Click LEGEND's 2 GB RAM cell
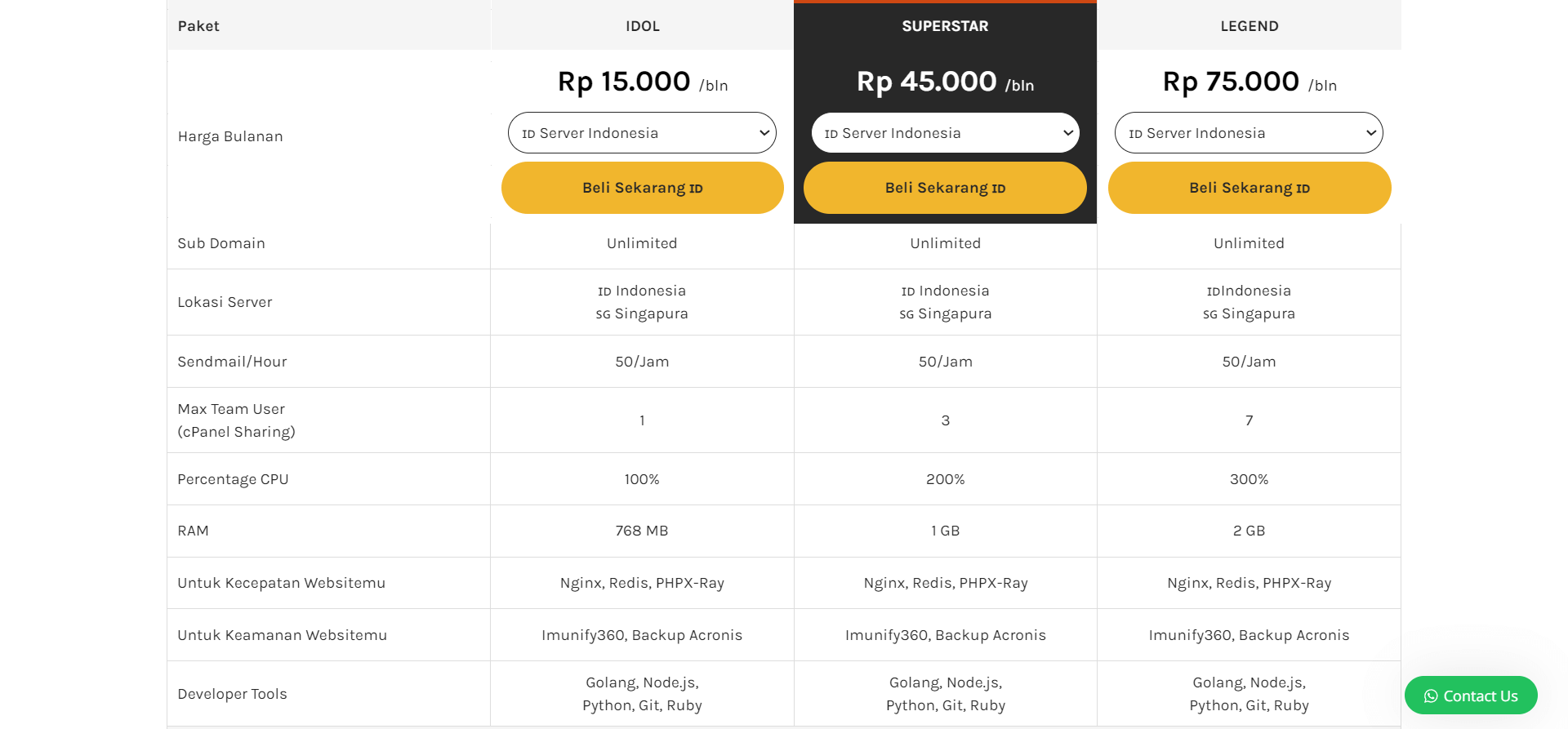Image resolution: width=1568 pixels, height=729 pixels. point(1249,531)
